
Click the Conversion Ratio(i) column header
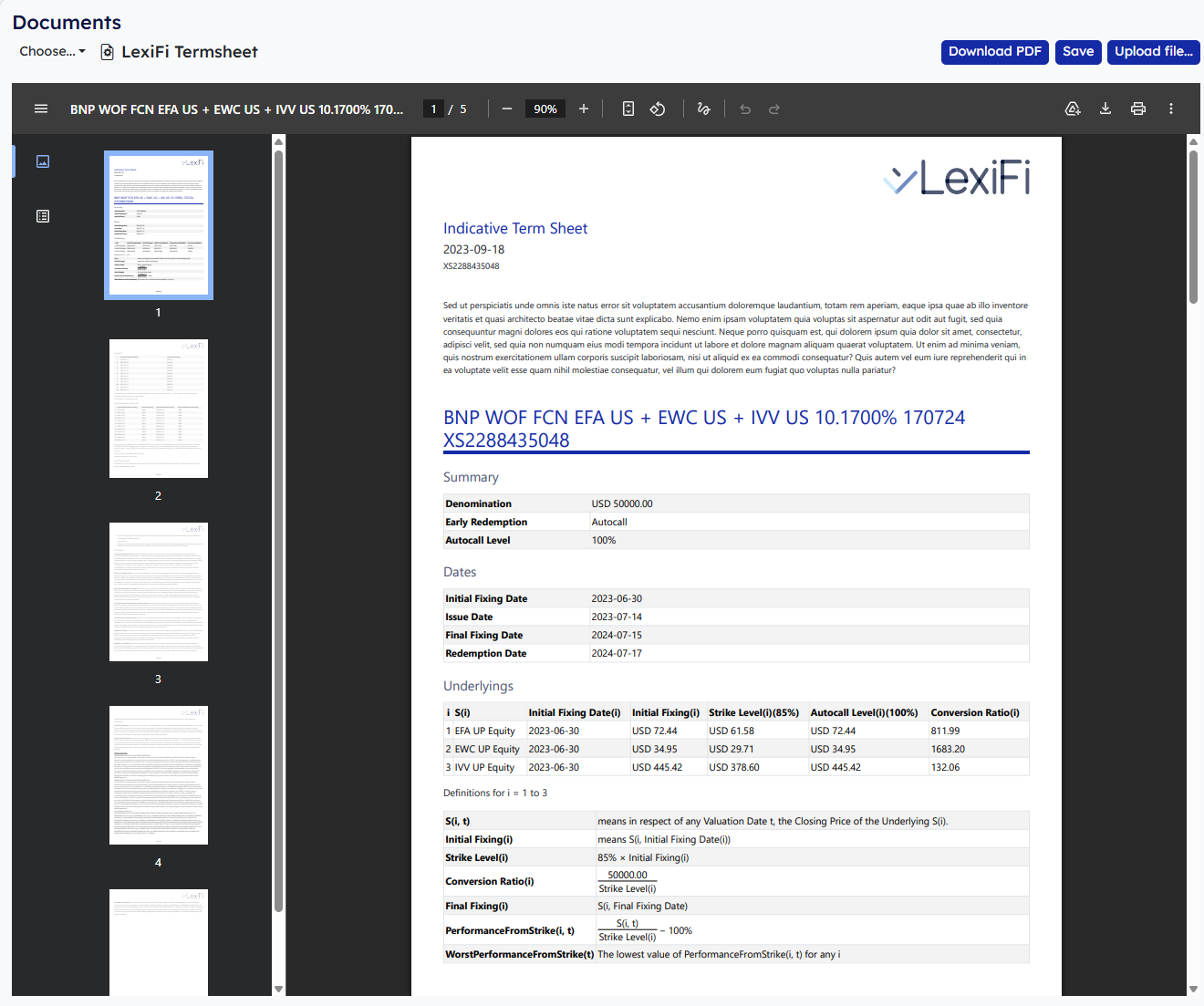pyautogui.click(x=975, y=712)
